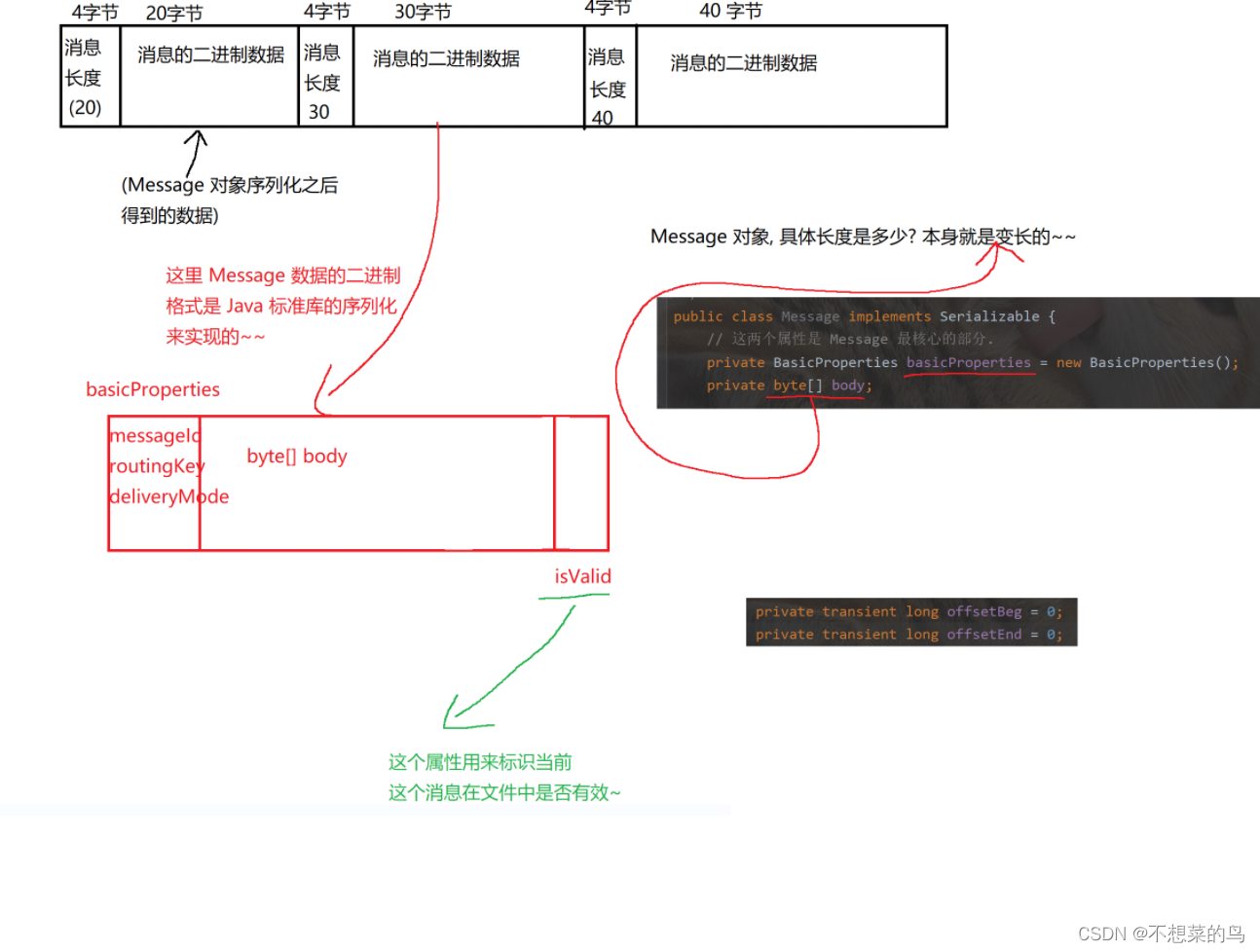The image size is (1260, 952).
Task: Select the "消息长度 30" cell
Action: coord(326,77)
